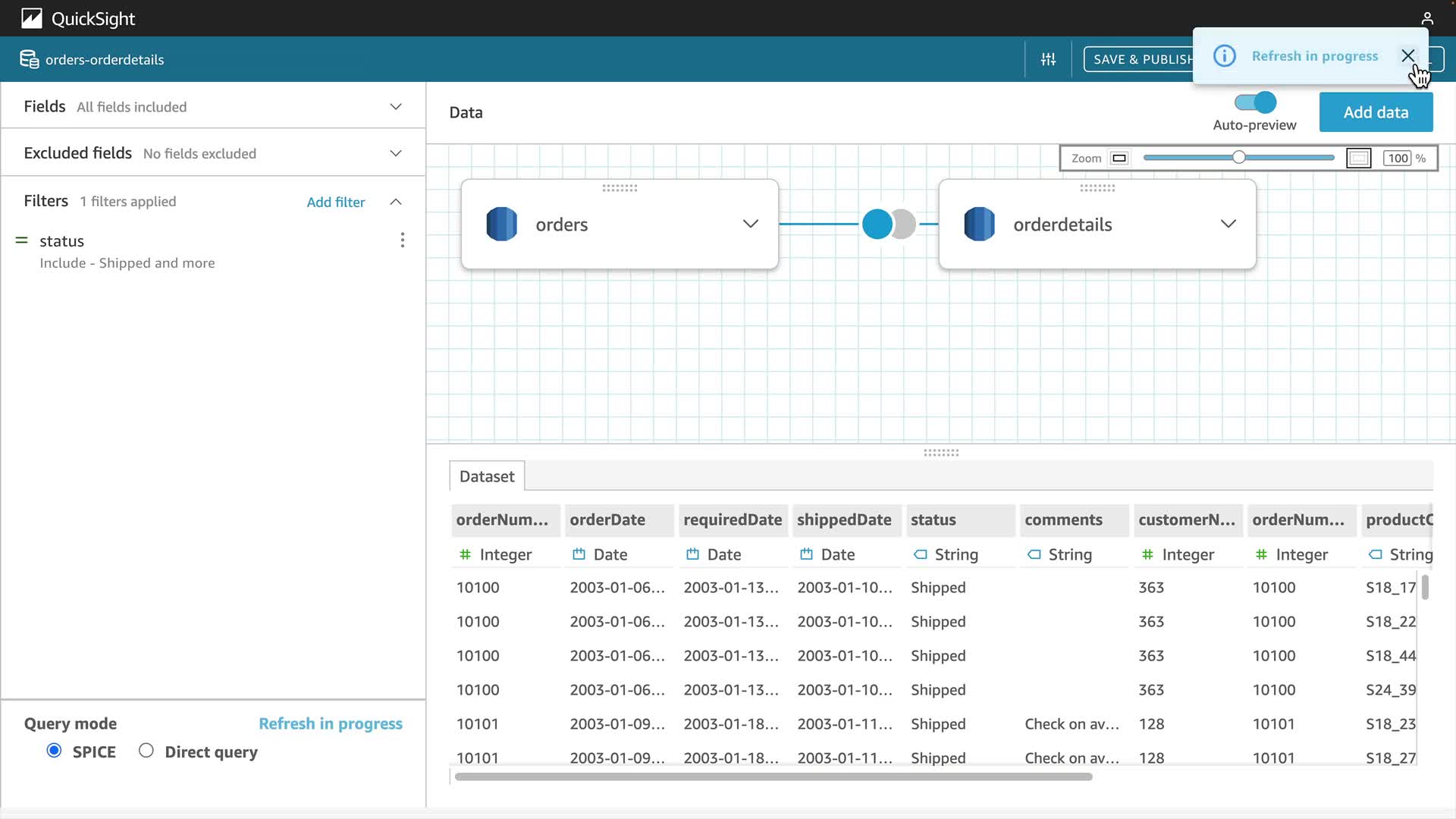Click the zoom fit large rectangle icon
This screenshot has width=1456, height=819.
1358,158
